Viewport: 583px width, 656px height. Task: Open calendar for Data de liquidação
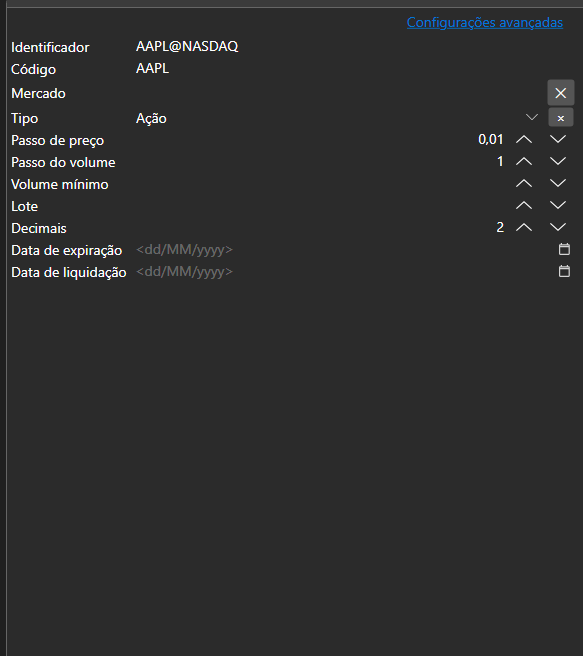click(x=564, y=272)
